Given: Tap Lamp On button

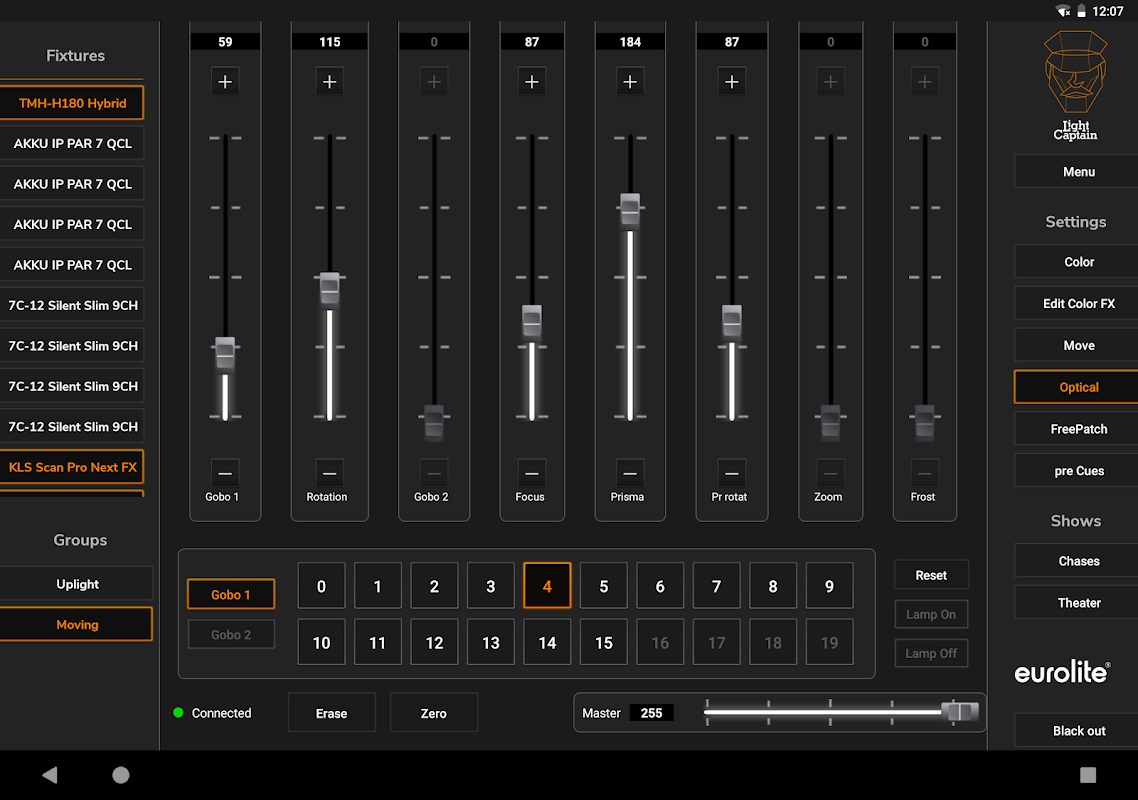Looking at the screenshot, I should (931, 614).
